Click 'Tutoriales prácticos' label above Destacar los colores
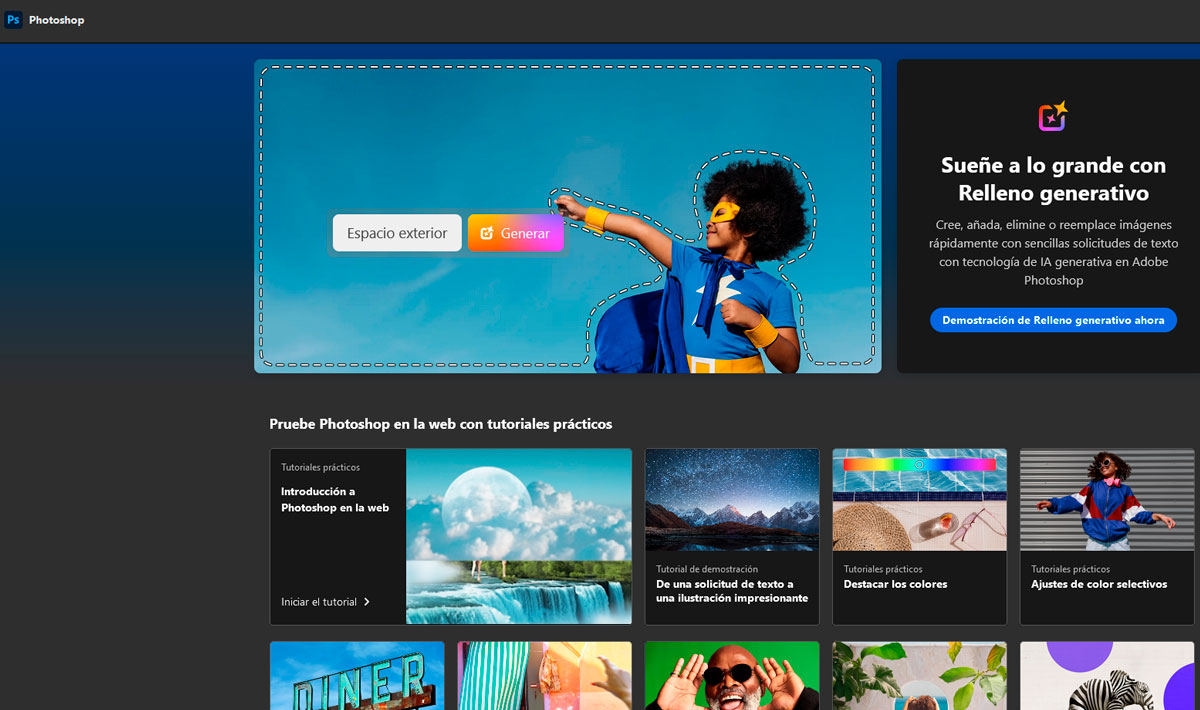 [x=883, y=569]
